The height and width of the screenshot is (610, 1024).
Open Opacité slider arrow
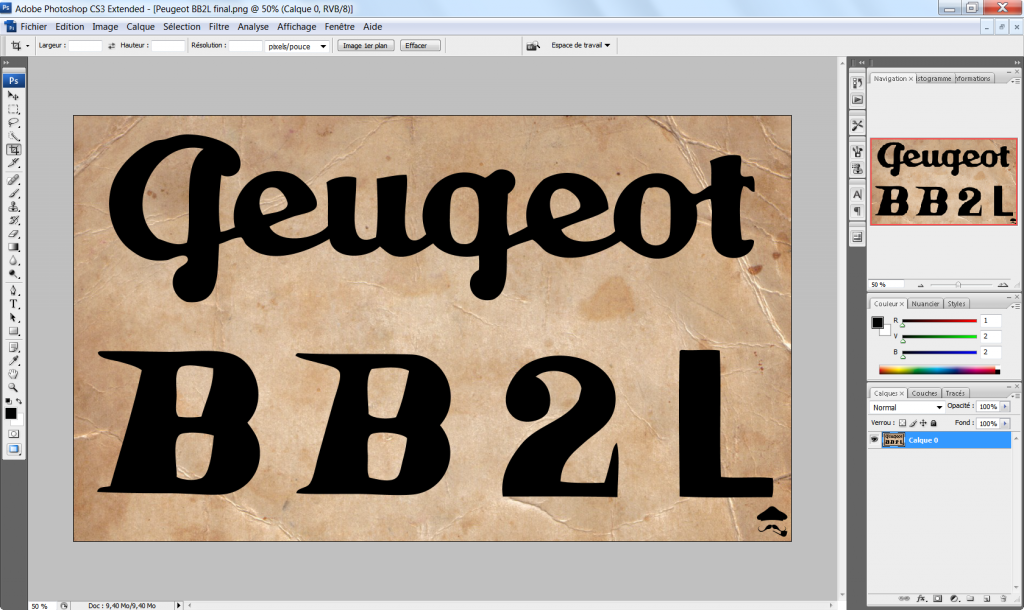tap(1005, 406)
